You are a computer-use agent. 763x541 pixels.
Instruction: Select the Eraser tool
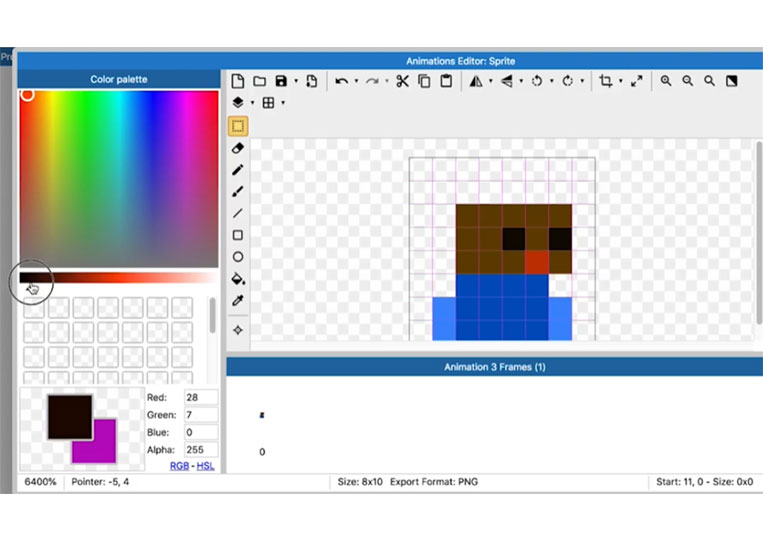coord(238,148)
